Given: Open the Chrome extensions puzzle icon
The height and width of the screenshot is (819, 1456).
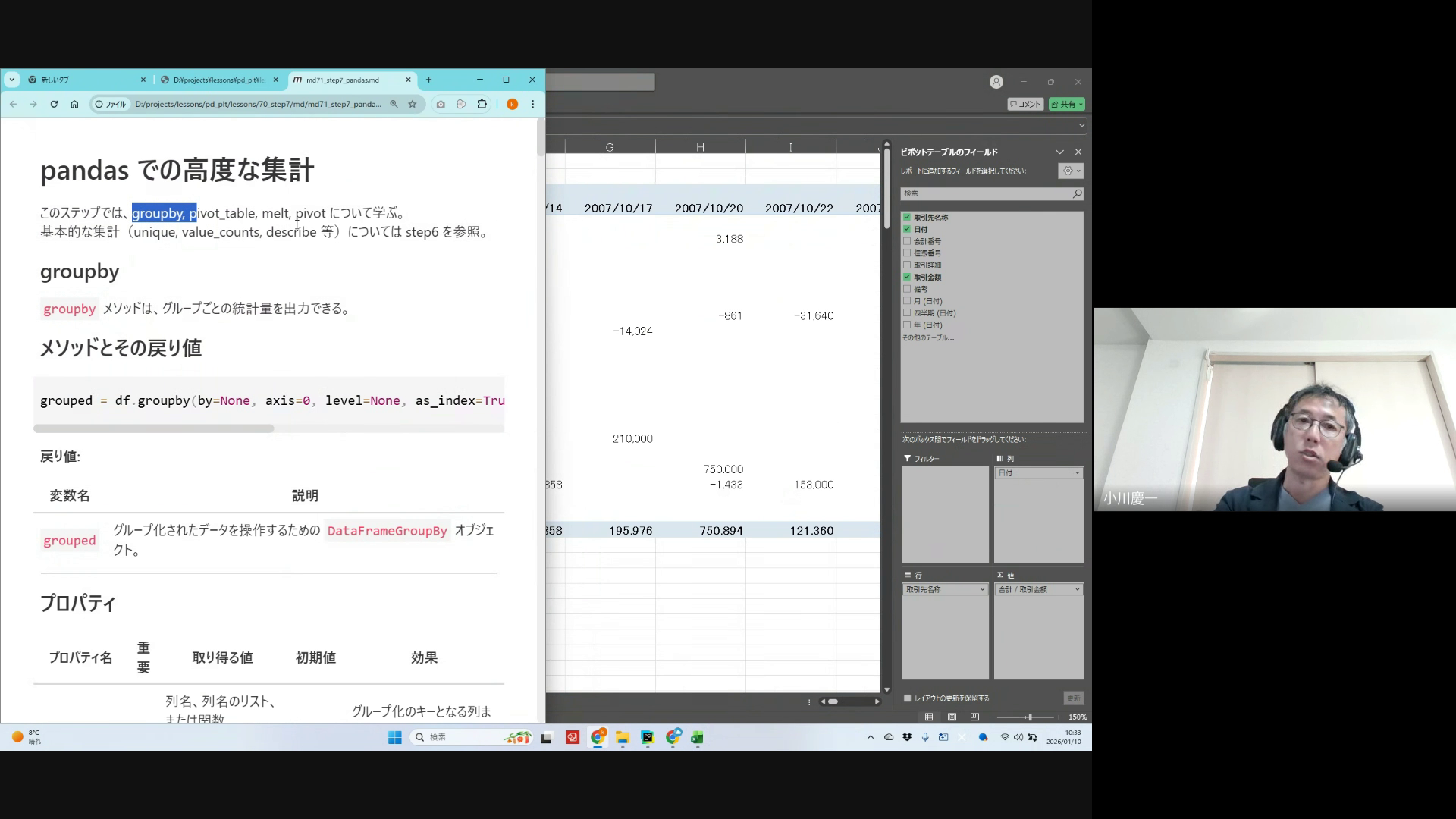Looking at the screenshot, I should click(482, 105).
